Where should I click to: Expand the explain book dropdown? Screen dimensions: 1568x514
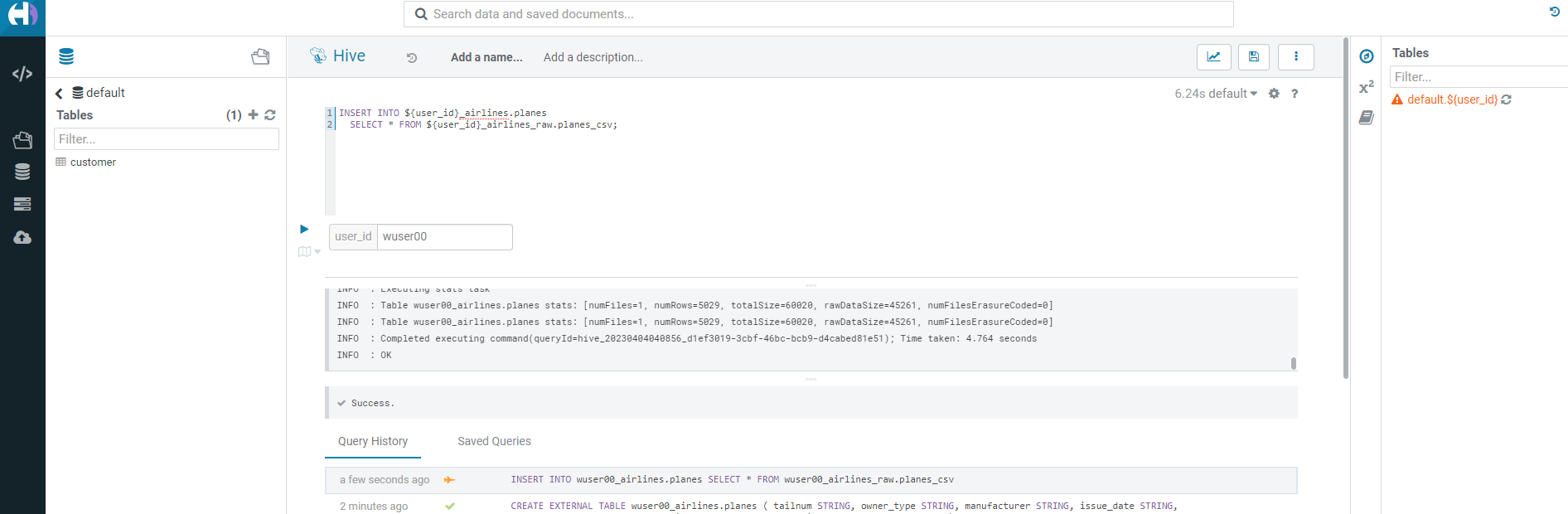(x=309, y=251)
